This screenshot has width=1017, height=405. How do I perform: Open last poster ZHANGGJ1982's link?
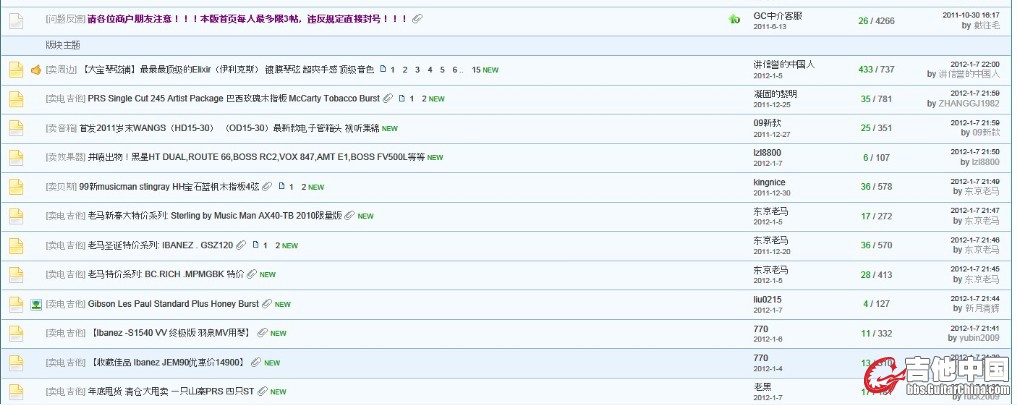(969, 104)
